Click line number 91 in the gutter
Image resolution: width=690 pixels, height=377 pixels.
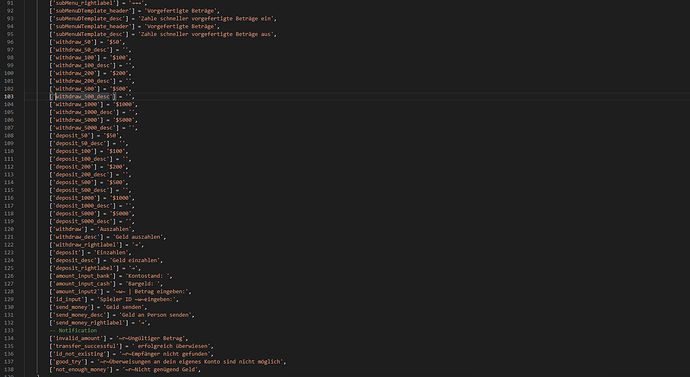(x=10, y=3)
